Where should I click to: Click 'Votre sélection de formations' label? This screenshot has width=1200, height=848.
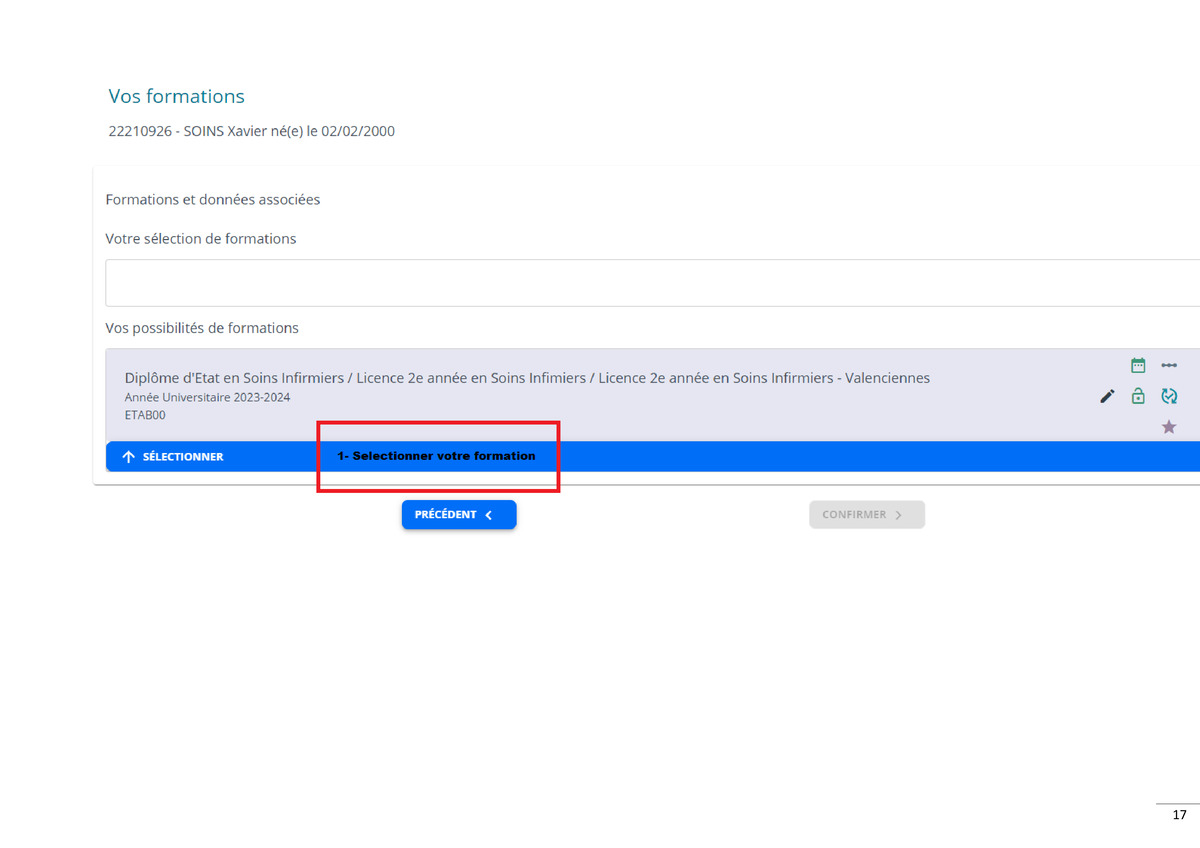point(201,239)
